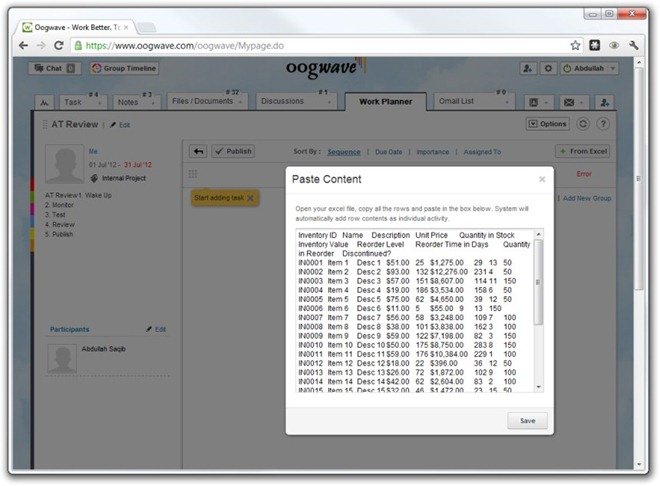Click Internal Project label
The width and height of the screenshot is (660, 486).
124,178
